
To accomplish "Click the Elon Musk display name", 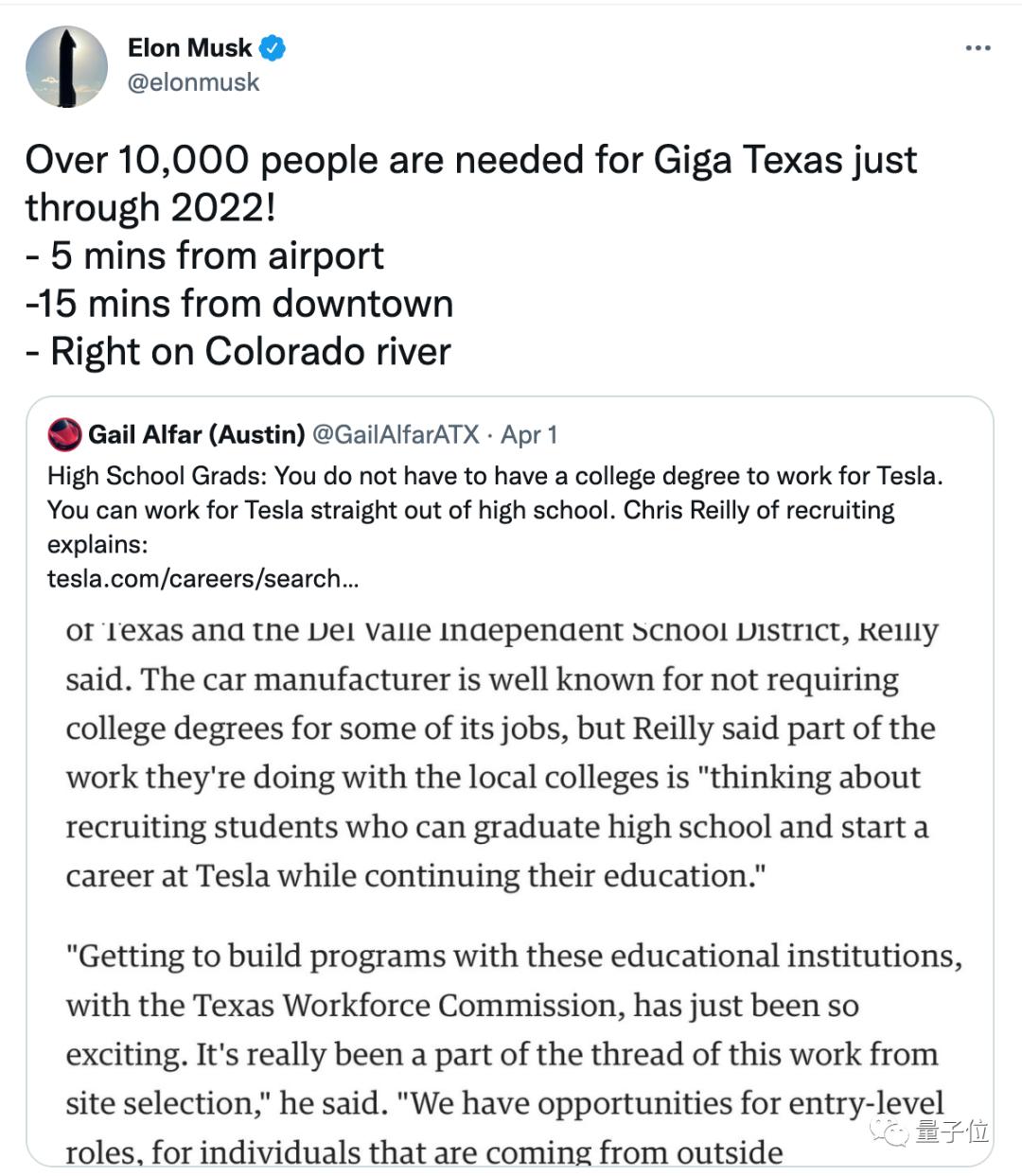I will coord(189,47).
